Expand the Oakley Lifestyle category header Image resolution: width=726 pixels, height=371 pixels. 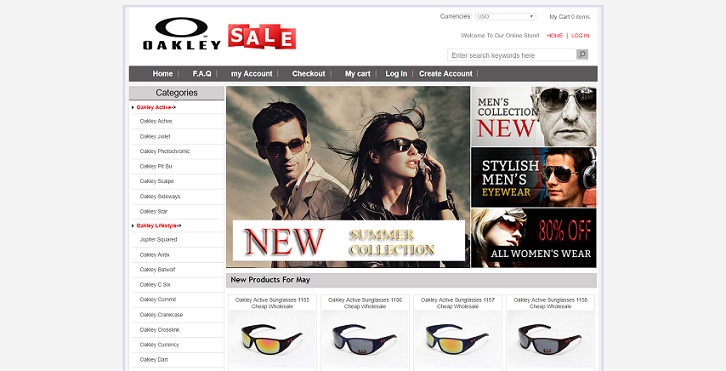point(159,226)
